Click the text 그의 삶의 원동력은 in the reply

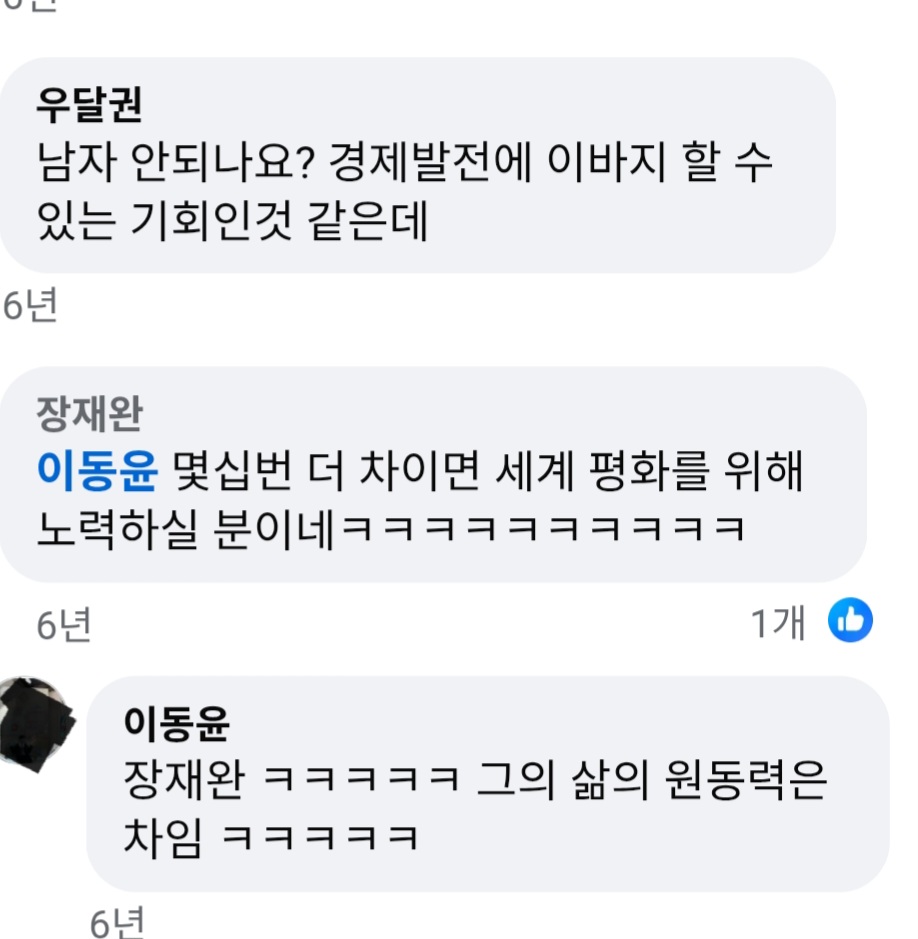tap(652, 780)
